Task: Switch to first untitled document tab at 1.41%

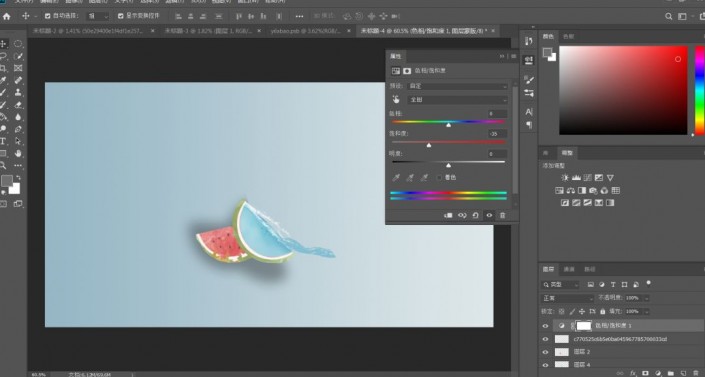Action: [x=88, y=31]
